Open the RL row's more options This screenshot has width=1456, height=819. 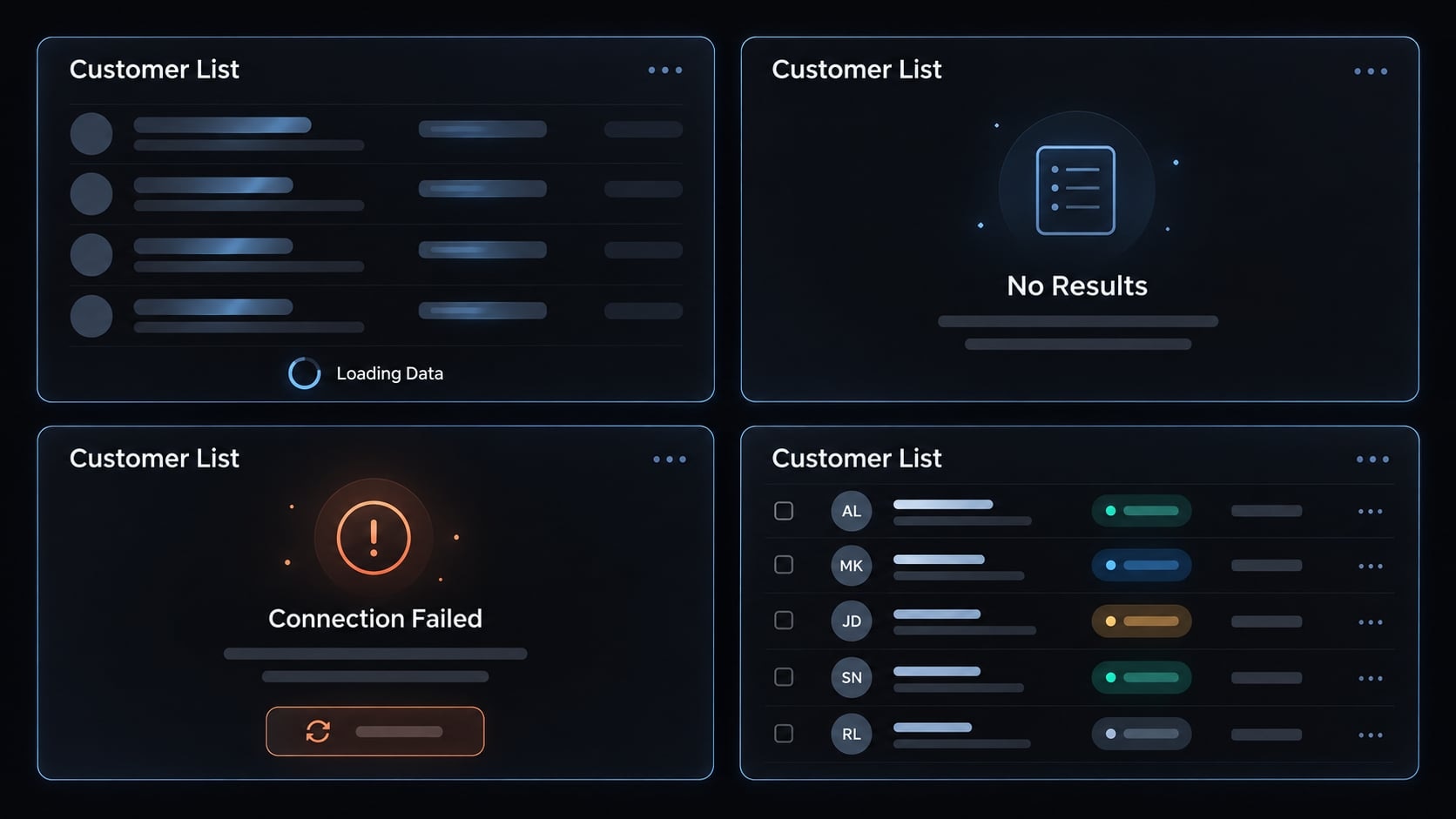click(1371, 735)
